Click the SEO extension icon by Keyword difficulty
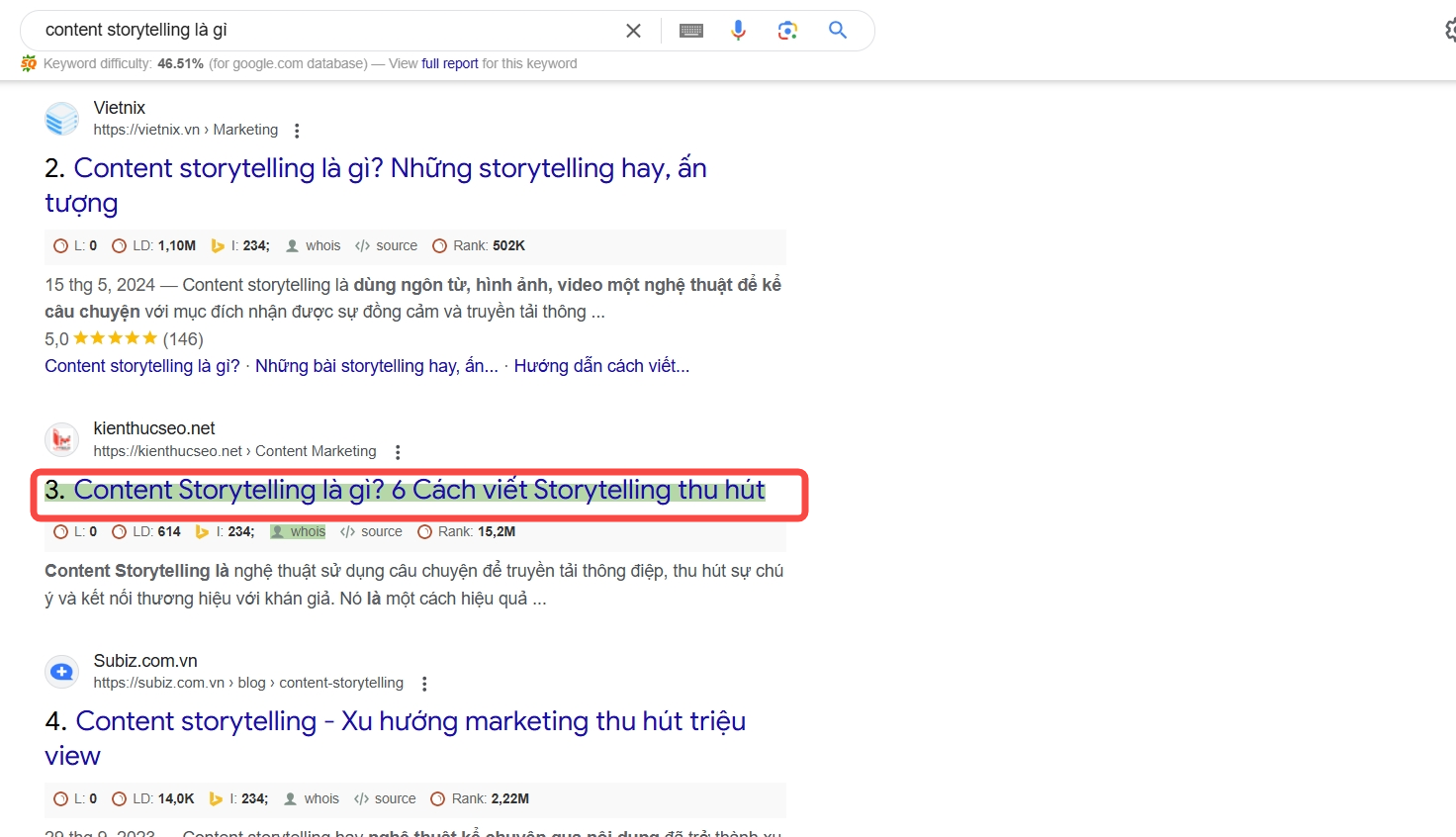Image resolution: width=1456 pixels, height=837 pixels. [x=29, y=63]
